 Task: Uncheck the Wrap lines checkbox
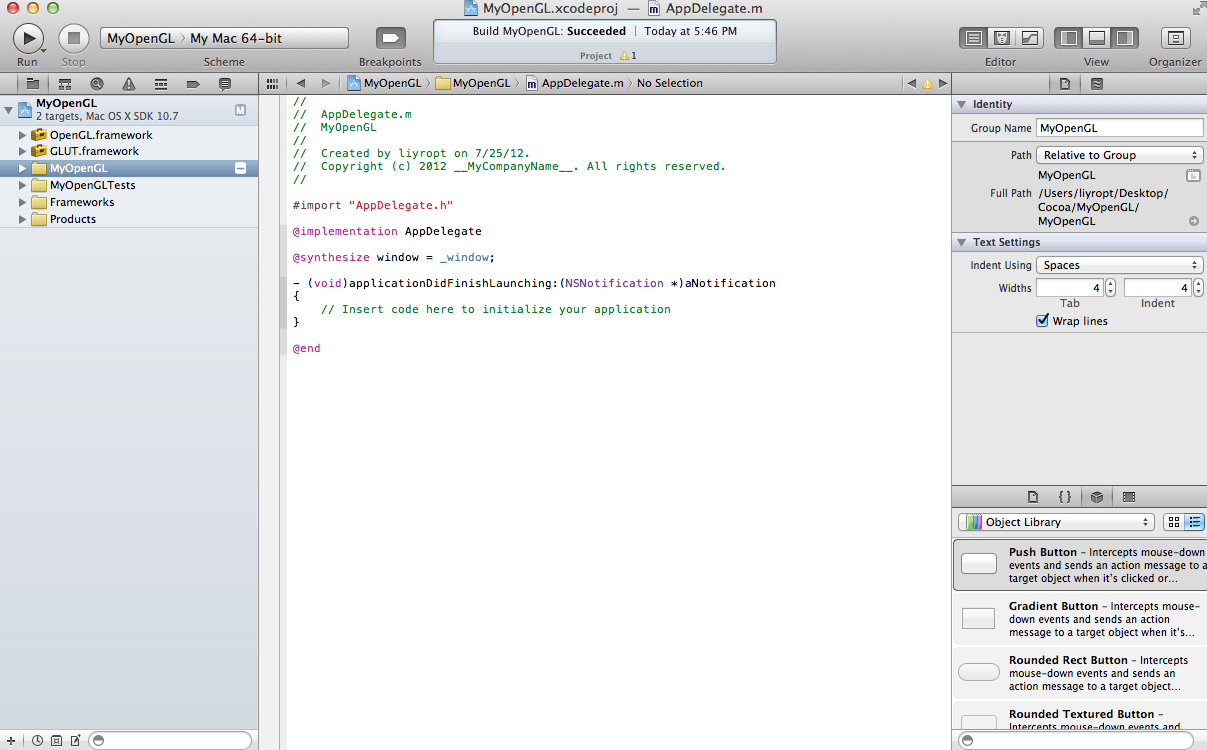coord(1043,321)
